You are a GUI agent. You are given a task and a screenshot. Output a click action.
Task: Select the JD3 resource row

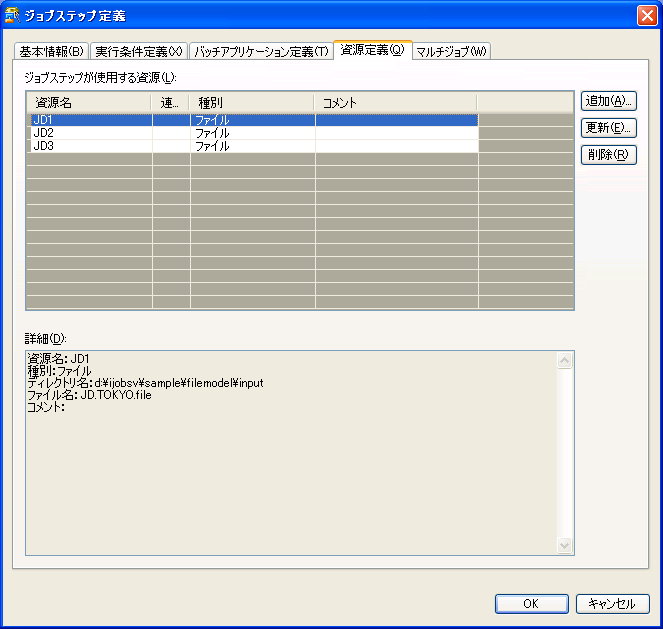(255, 146)
